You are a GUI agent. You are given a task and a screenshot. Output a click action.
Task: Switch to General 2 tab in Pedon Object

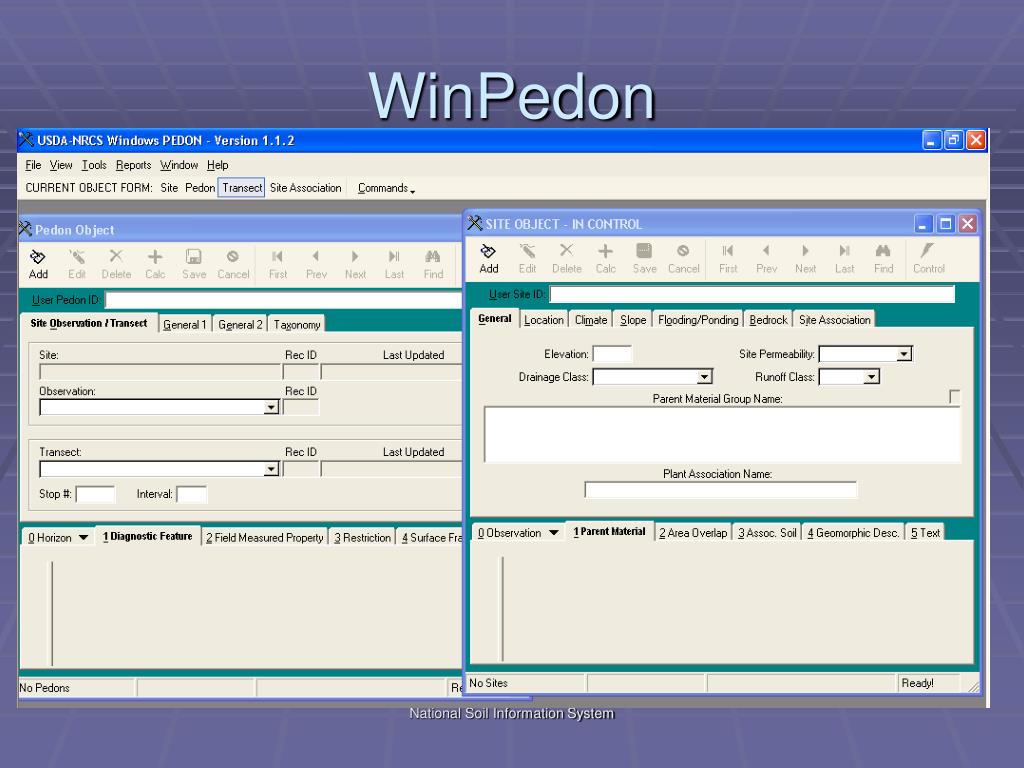coord(240,325)
